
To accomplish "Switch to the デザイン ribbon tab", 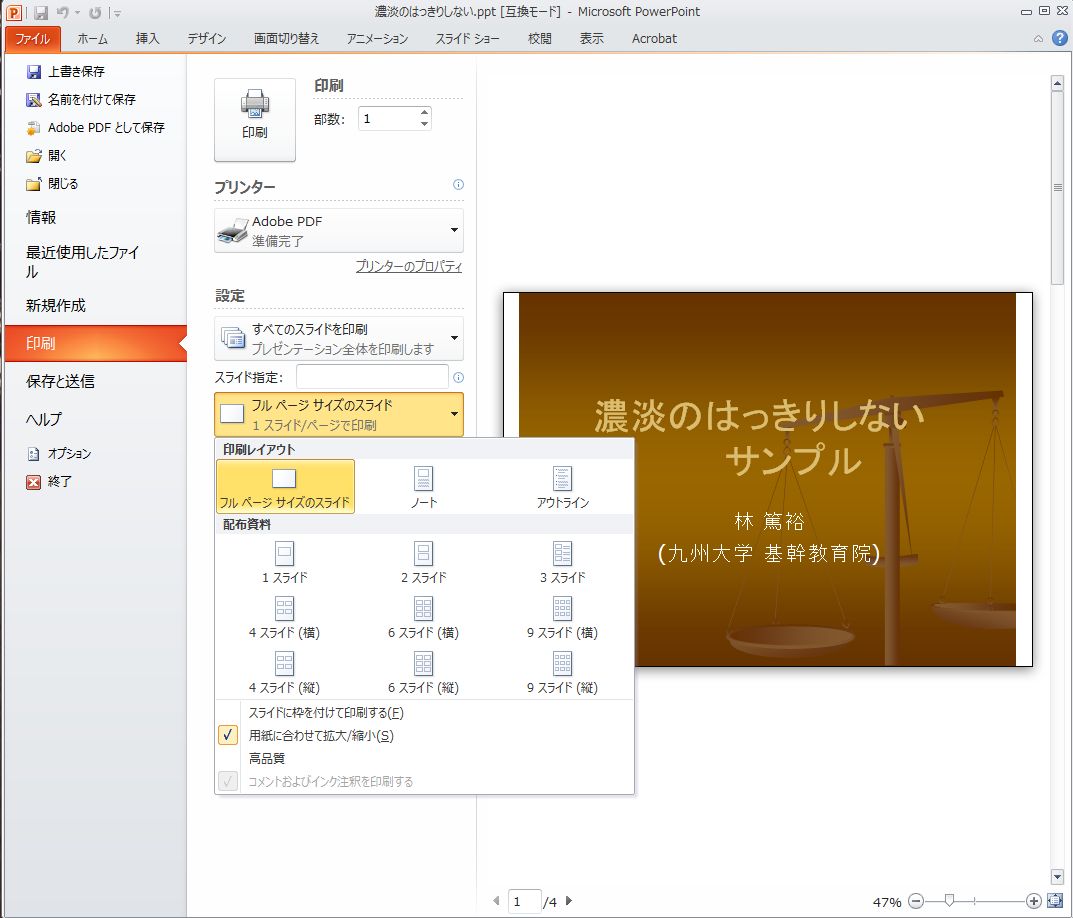I will (x=207, y=39).
